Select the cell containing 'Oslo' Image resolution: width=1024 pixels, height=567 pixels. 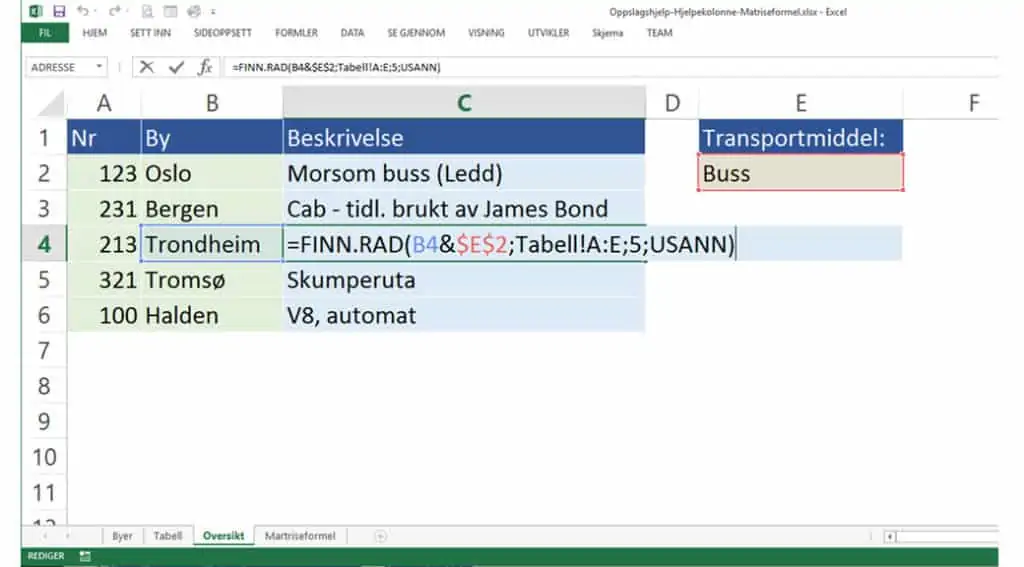[x=212, y=173]
